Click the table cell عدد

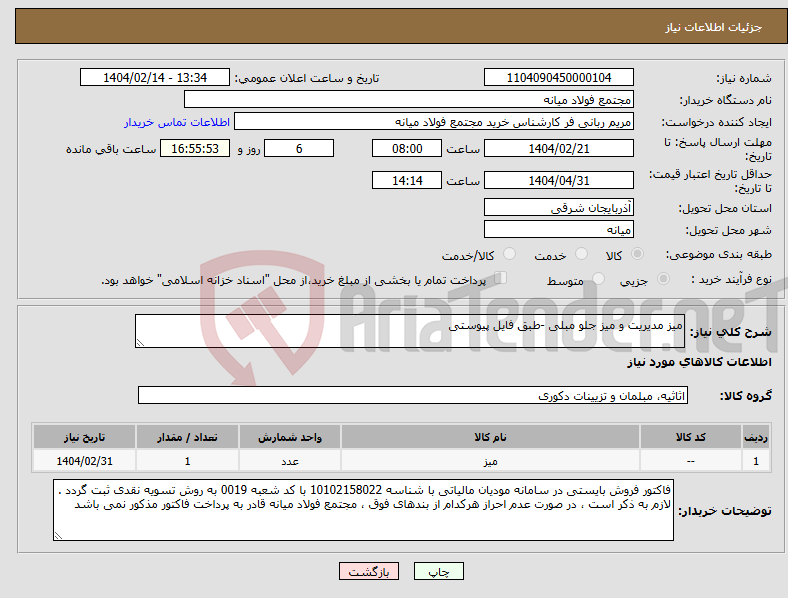coord(289,461)
